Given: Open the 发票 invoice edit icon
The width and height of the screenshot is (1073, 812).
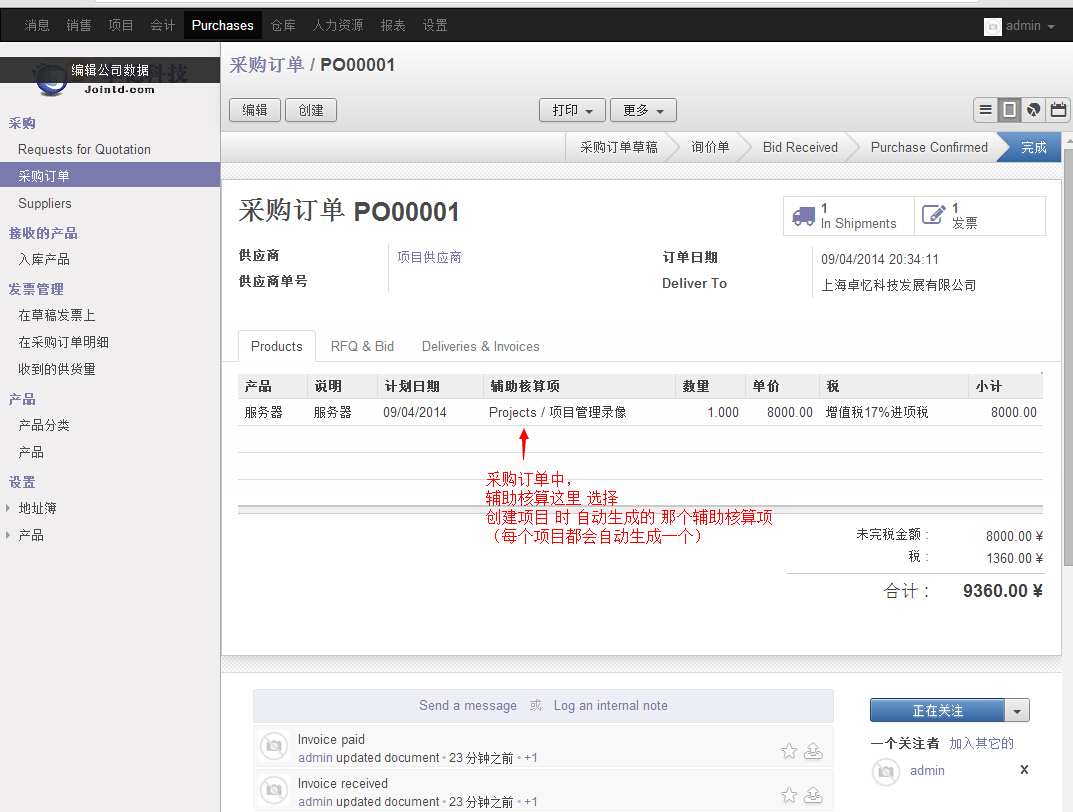Looking at the screenshot, I should tap(933, 215).
